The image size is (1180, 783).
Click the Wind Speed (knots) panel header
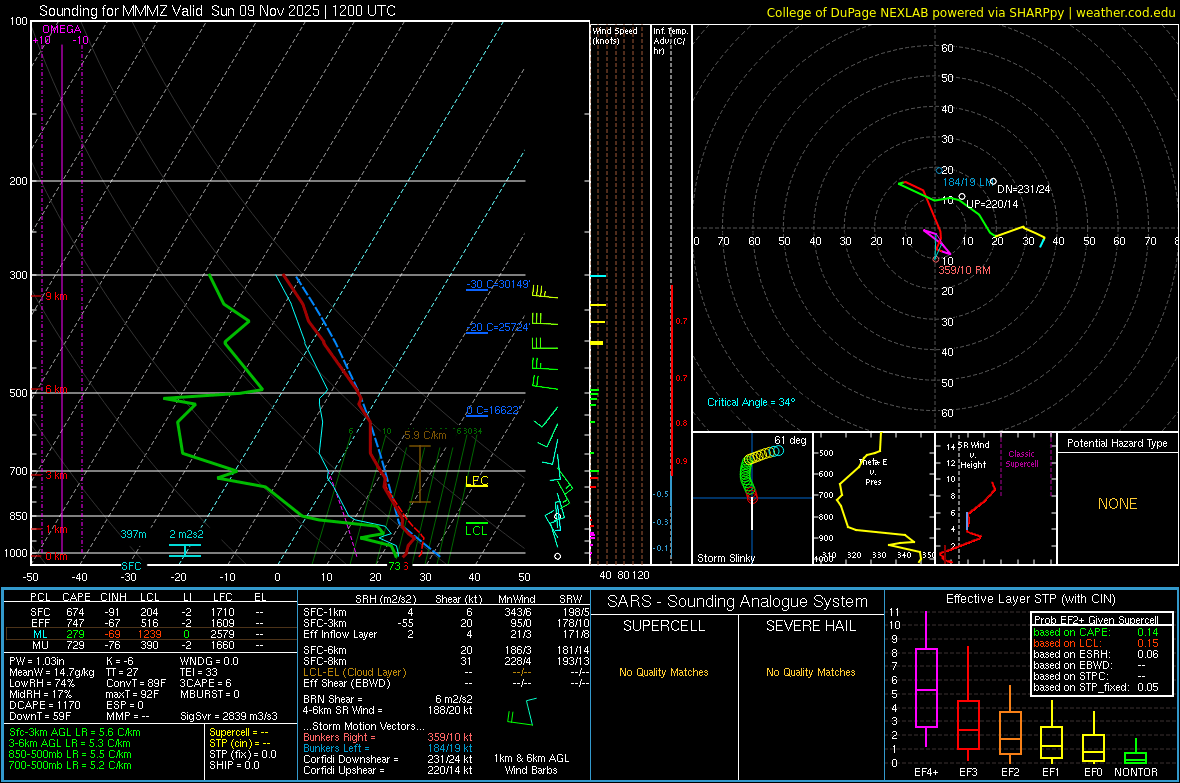click(615, 35)
